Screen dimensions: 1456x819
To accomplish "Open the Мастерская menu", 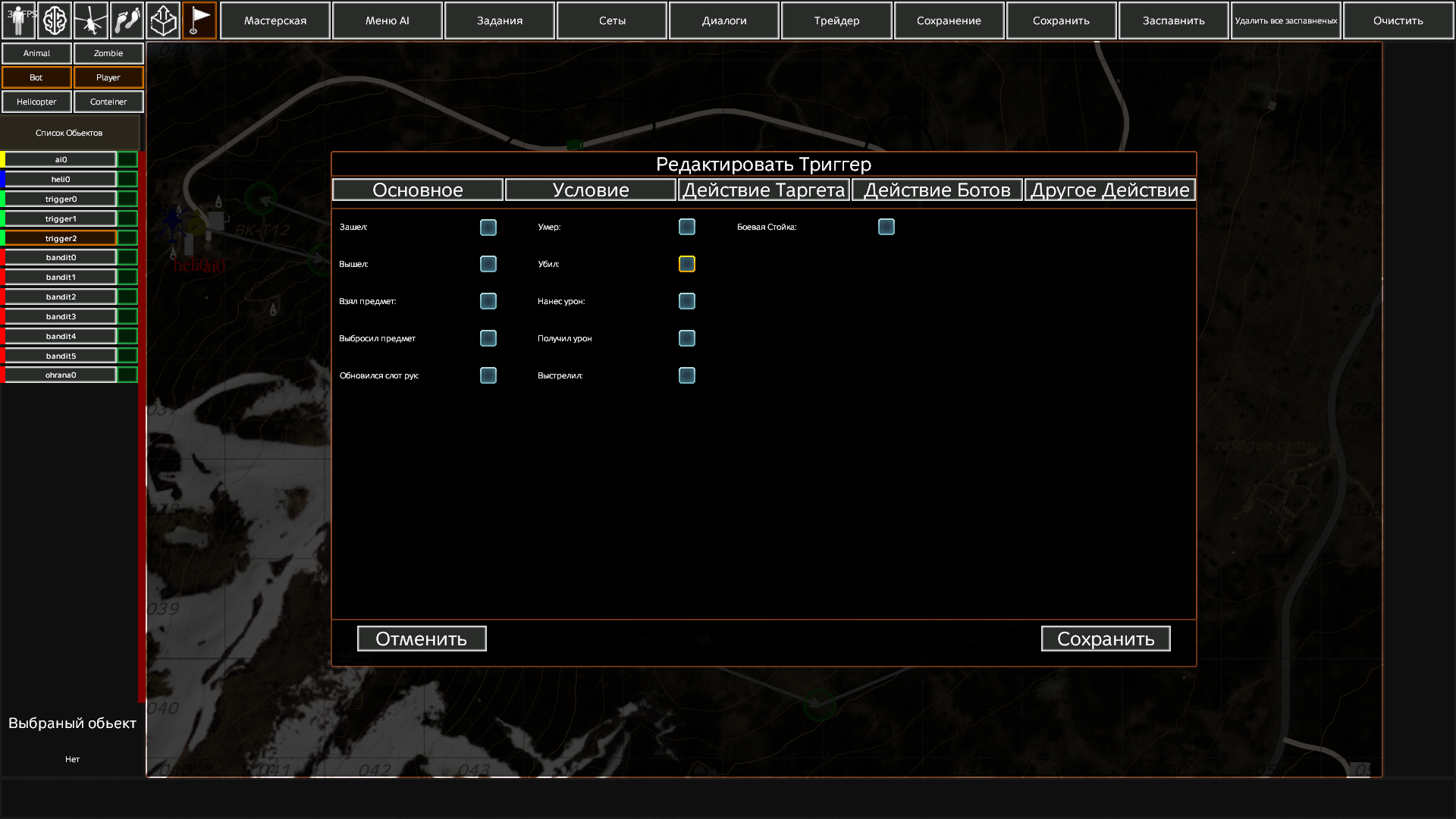I will pos(275,20).
